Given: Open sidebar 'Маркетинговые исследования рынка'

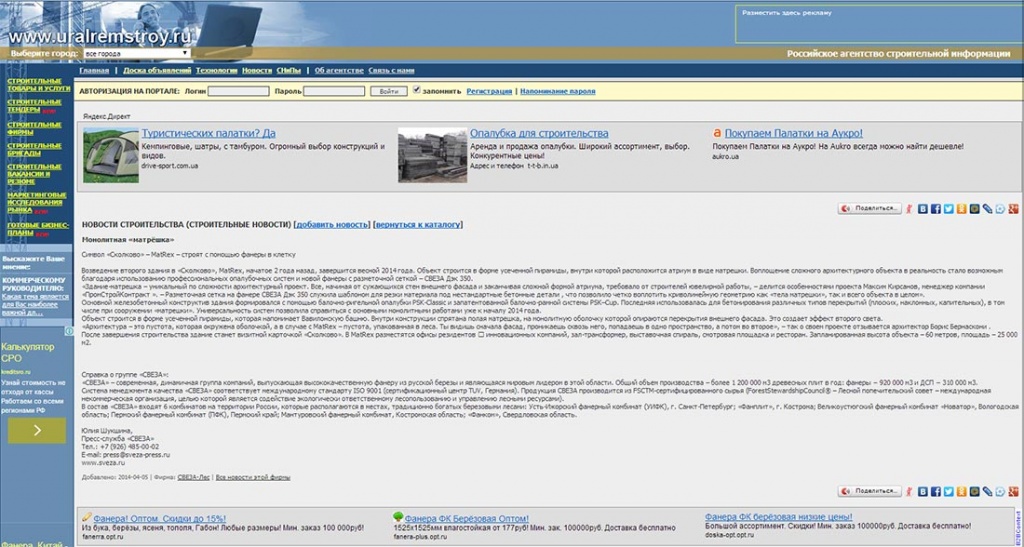Looking at the screenshot, I should pyautogui.click(x=37, y=202).
